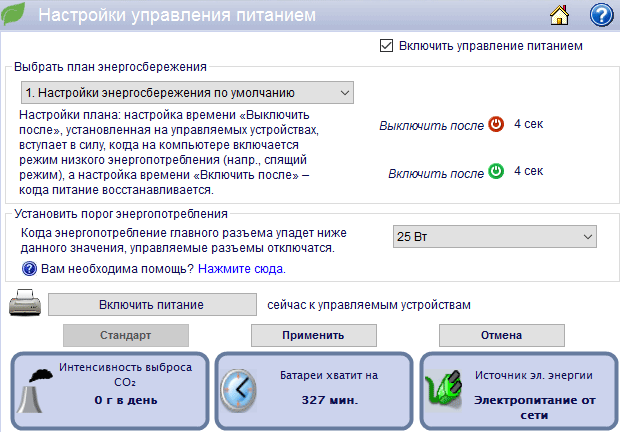This screenshot has height=435, width=620.
Task: Click the Стандарт button
Action: (x=126, y=335)
